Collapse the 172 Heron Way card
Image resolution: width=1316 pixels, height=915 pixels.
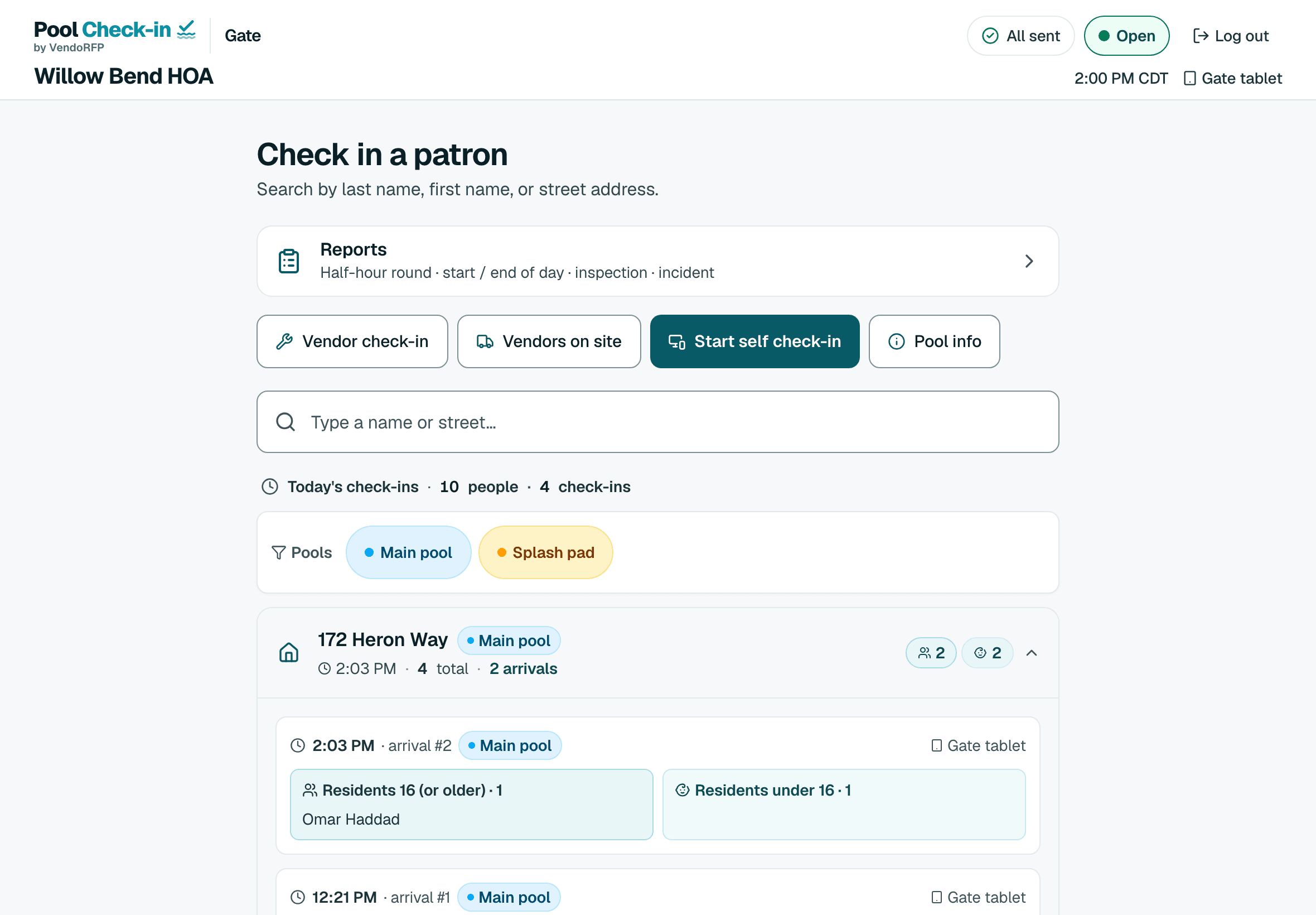click(x=1031, y=653)
